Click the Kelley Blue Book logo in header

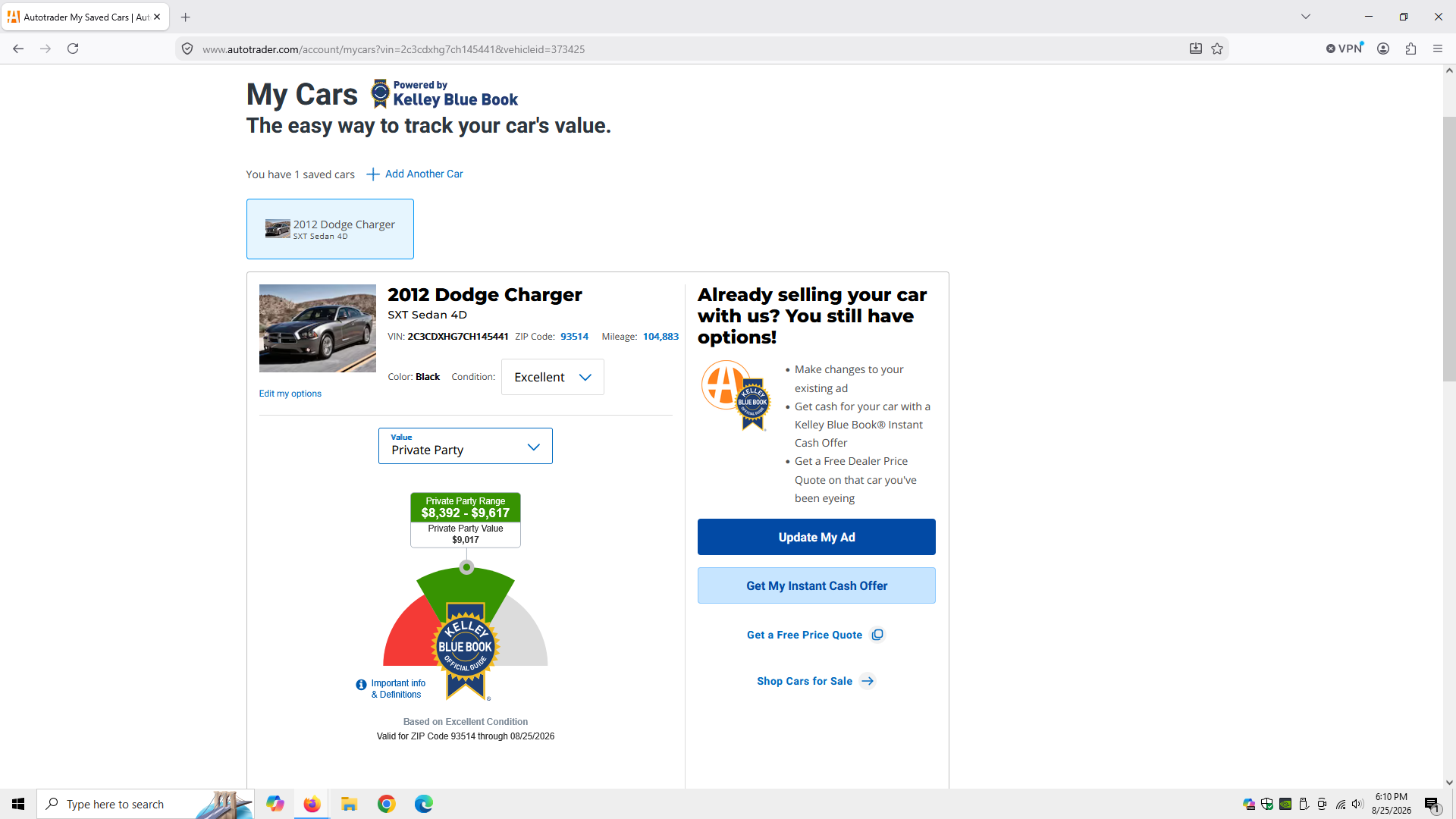(x=444, y=94)
